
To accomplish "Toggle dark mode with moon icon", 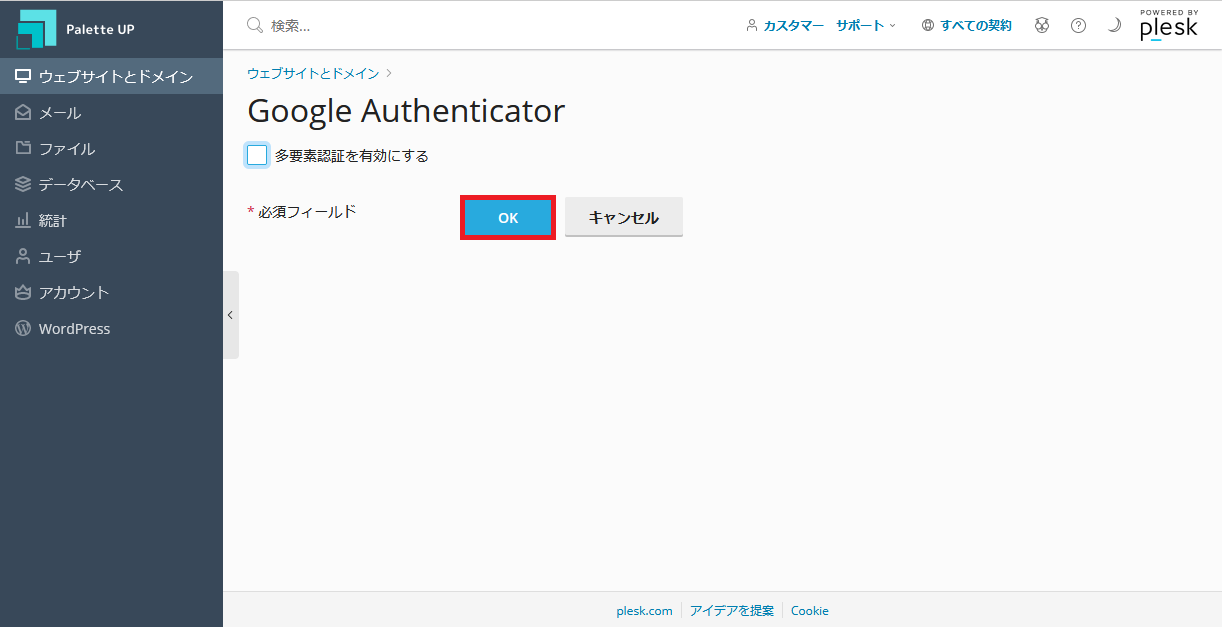I will [x=1114, y=25].
